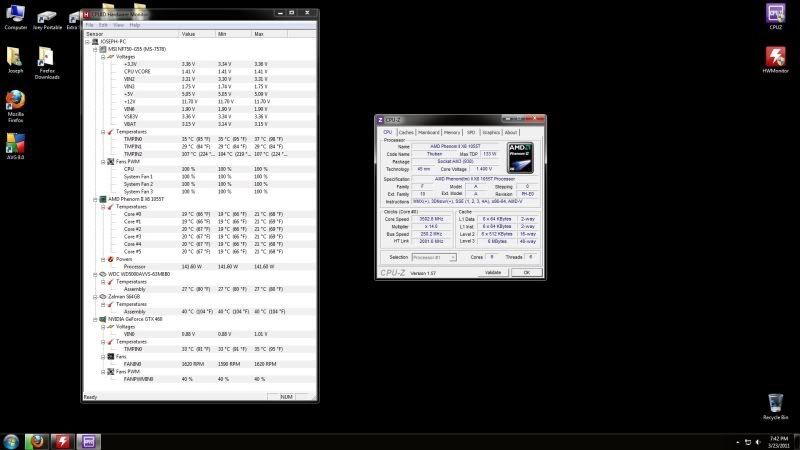Collapse Temperatures under AMD Phenom II
The width and height of the screenshot is (800, 450).
103,207
